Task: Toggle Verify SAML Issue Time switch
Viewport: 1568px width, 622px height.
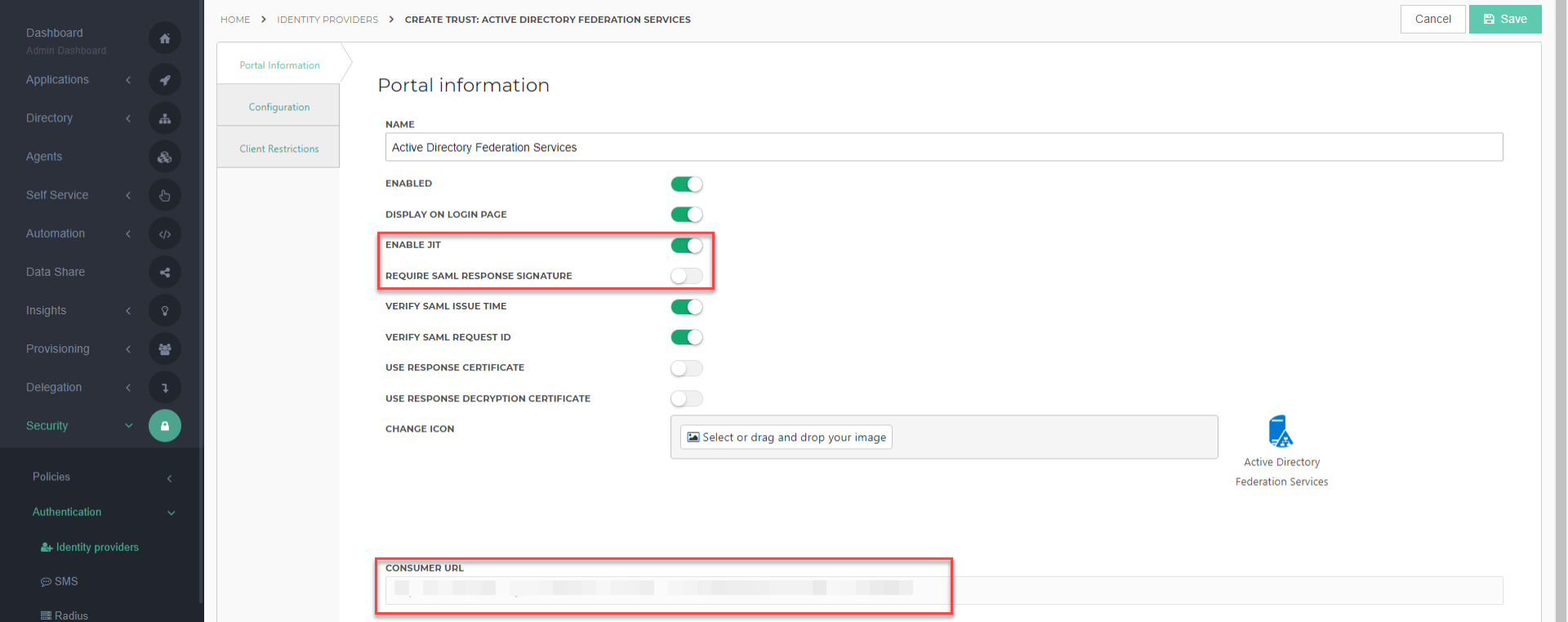Action: click(687, 307)
